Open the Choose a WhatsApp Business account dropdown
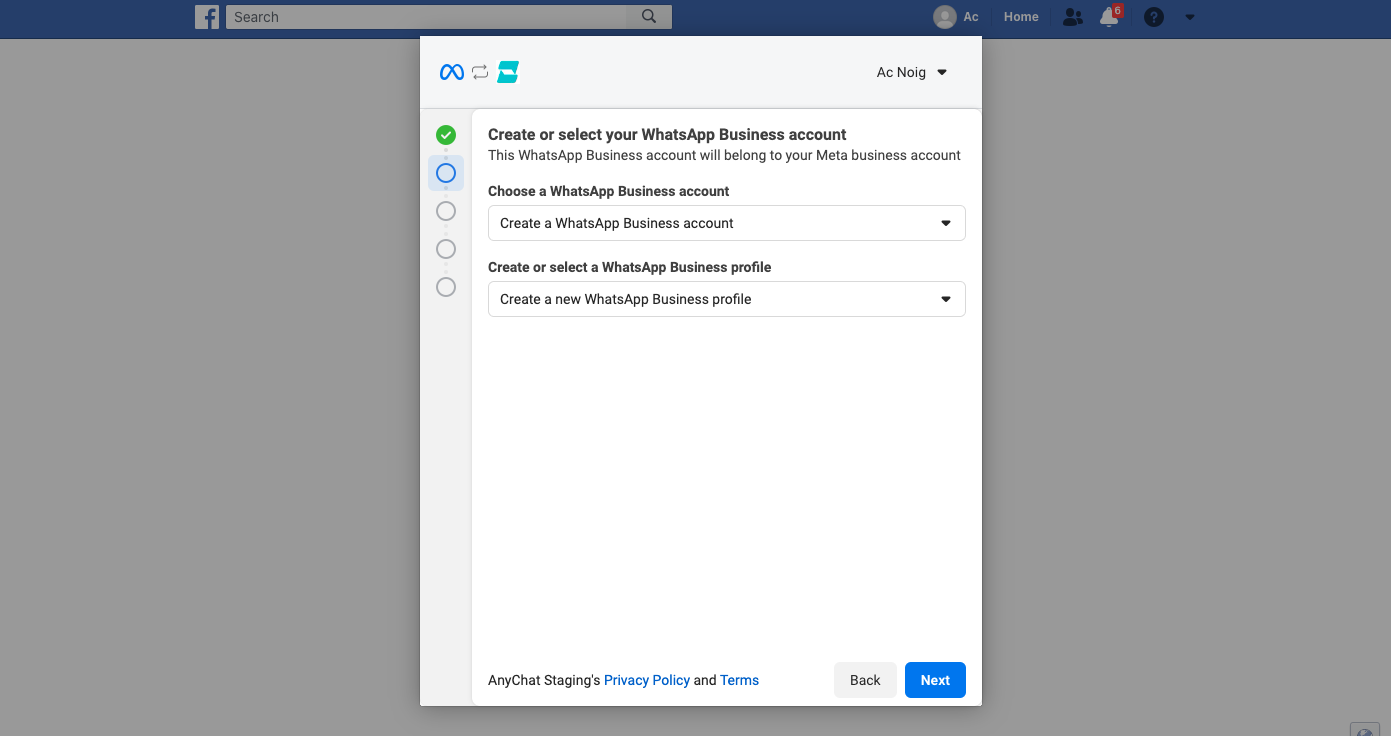1391x736 pixels. point(727,223)
